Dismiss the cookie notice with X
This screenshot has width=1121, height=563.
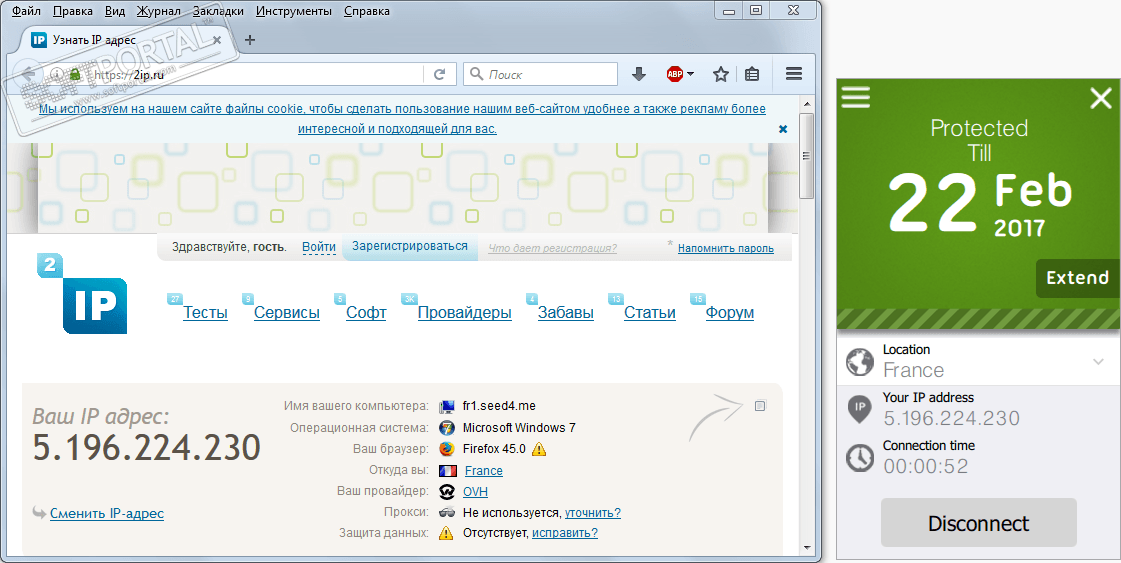783,129
